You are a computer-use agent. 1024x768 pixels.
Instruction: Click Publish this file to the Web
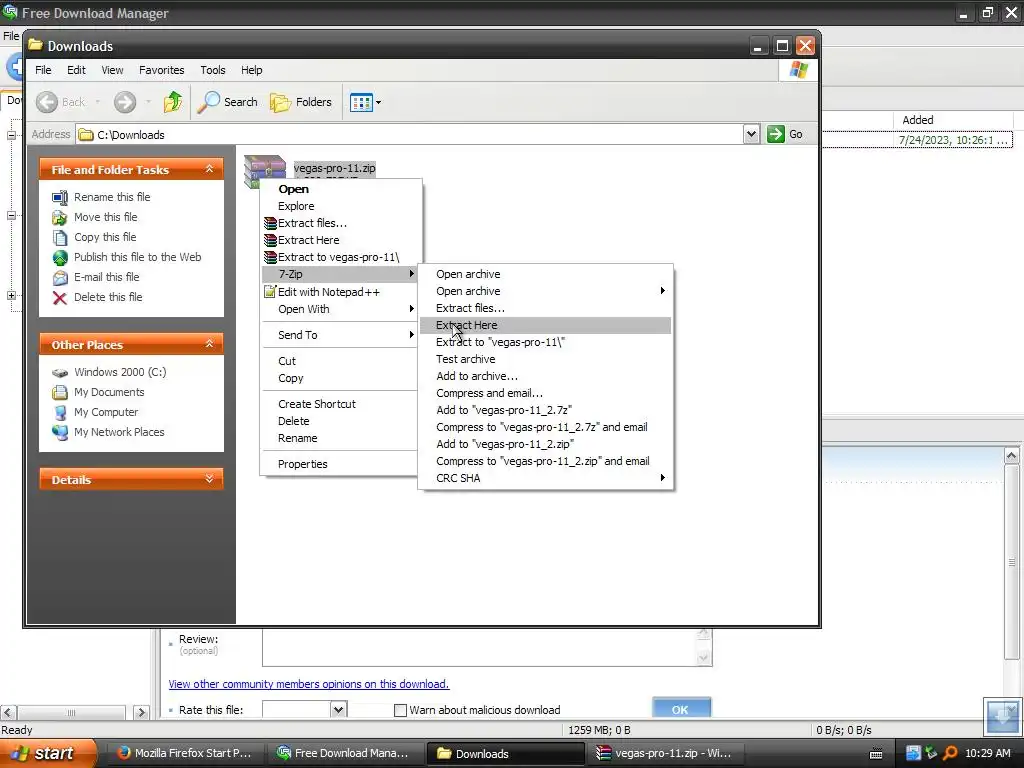coord(137,257)
